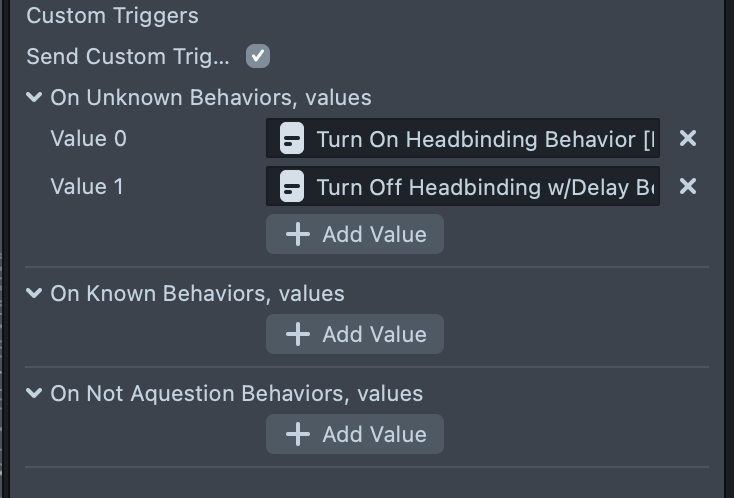
Task: Click the Custom Triggers heading
Action: click(112, 16)
